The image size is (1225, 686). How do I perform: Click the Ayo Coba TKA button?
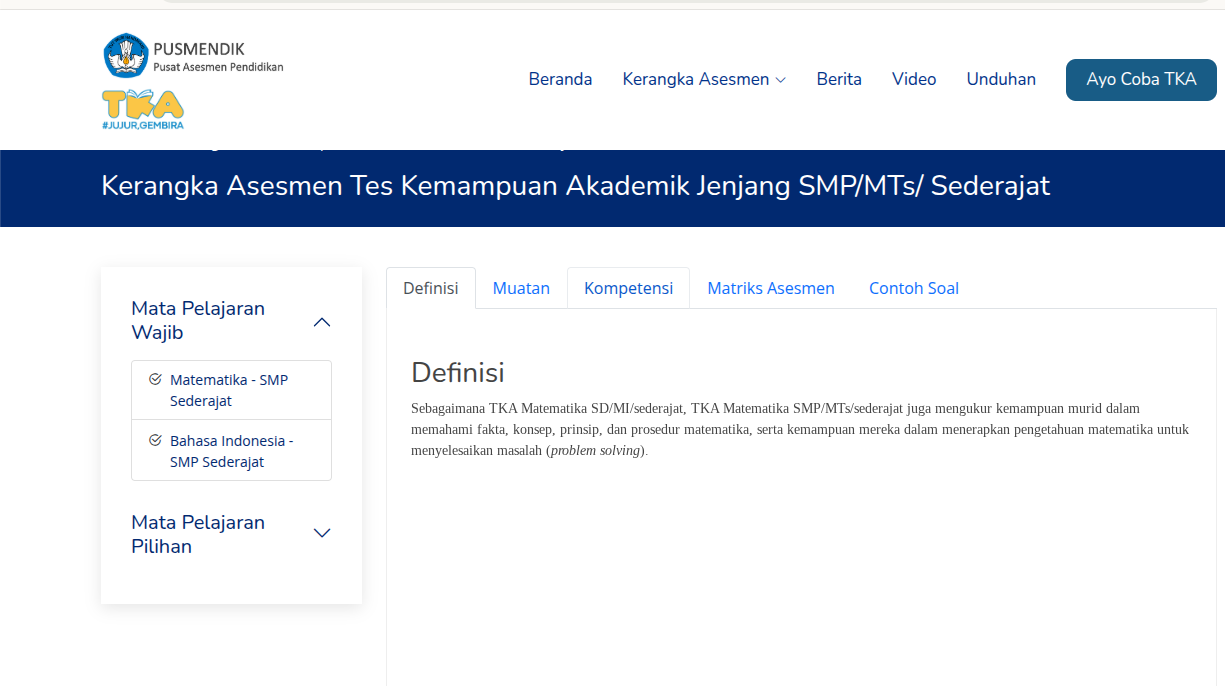point(1140,79)
